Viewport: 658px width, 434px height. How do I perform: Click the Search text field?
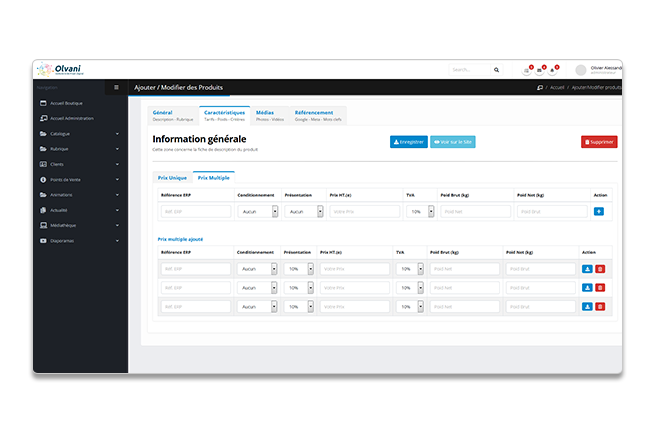(470, 70)
